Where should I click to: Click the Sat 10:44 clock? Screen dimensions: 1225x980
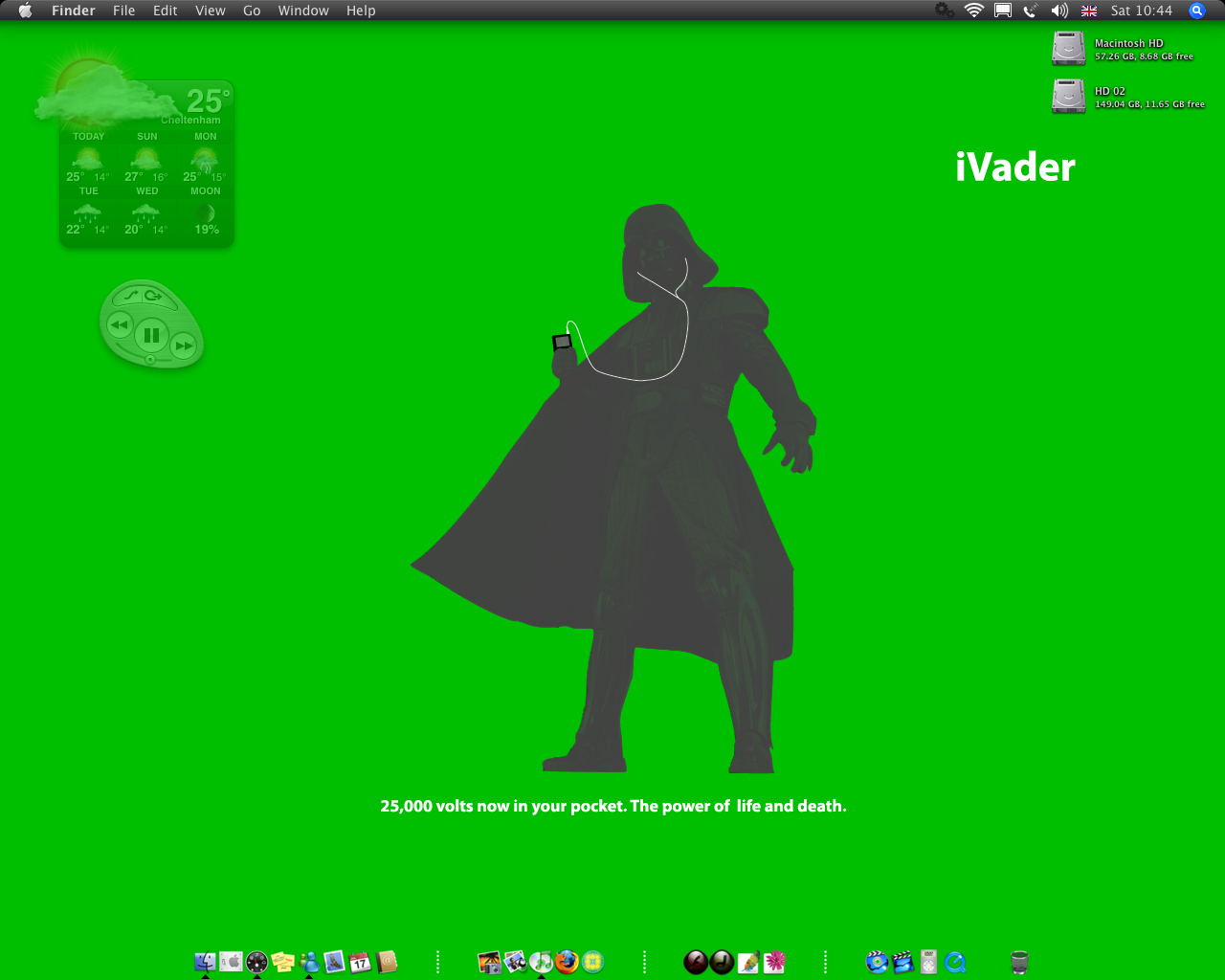1142,11
